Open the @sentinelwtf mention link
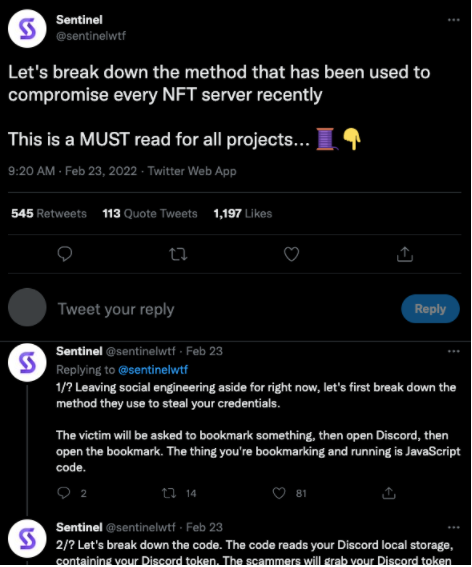This screenshot has width=472, height=567. coord(153,370)
